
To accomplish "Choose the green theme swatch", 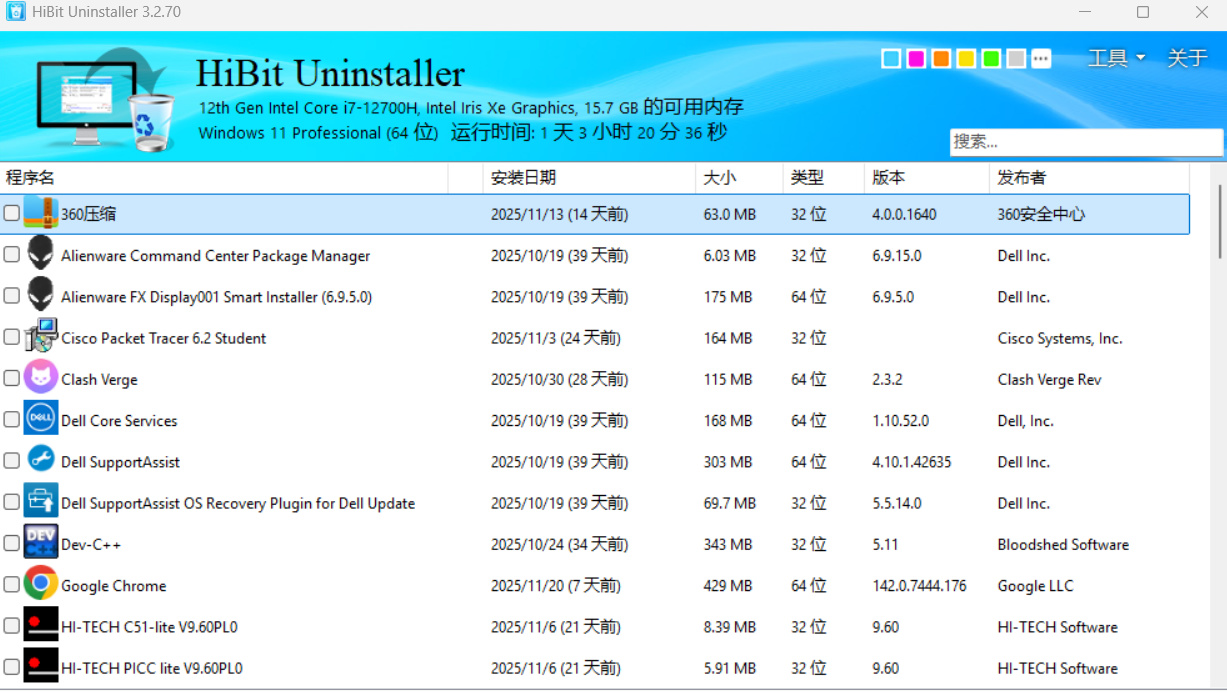I will click(991, 58).
